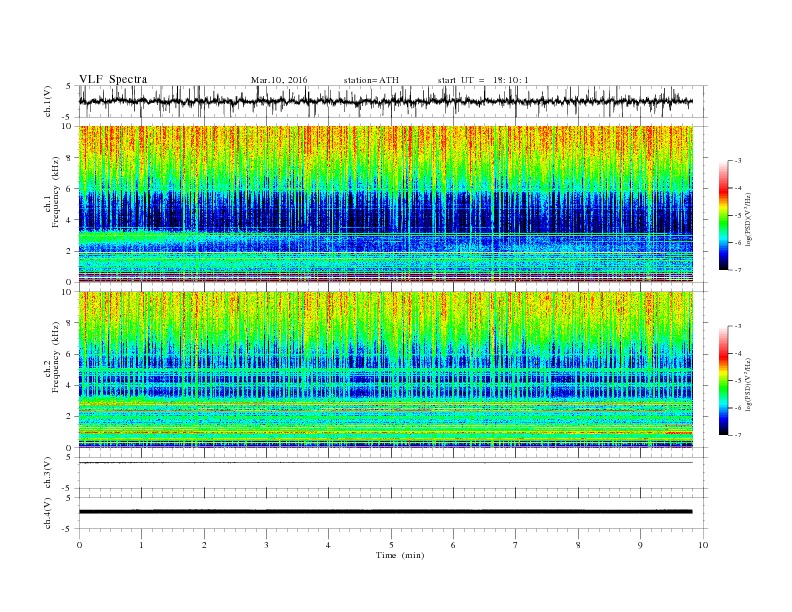The height and width of the screenshot is (612, 792).
Task: Click the "5" label on the time axis
Action: pos(391,545)
